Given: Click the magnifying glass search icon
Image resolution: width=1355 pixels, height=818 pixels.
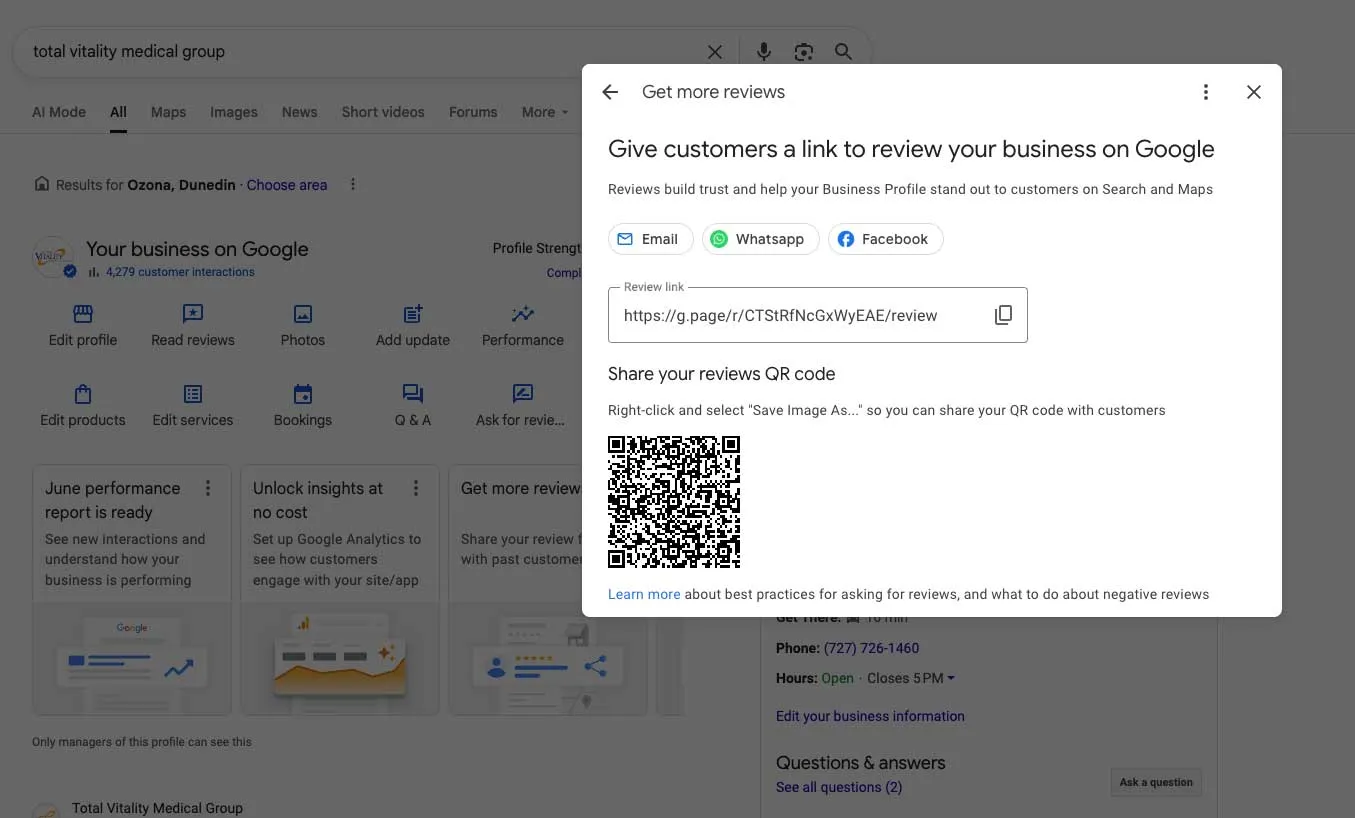Looking at the screenshot, I should pos(844,52).
